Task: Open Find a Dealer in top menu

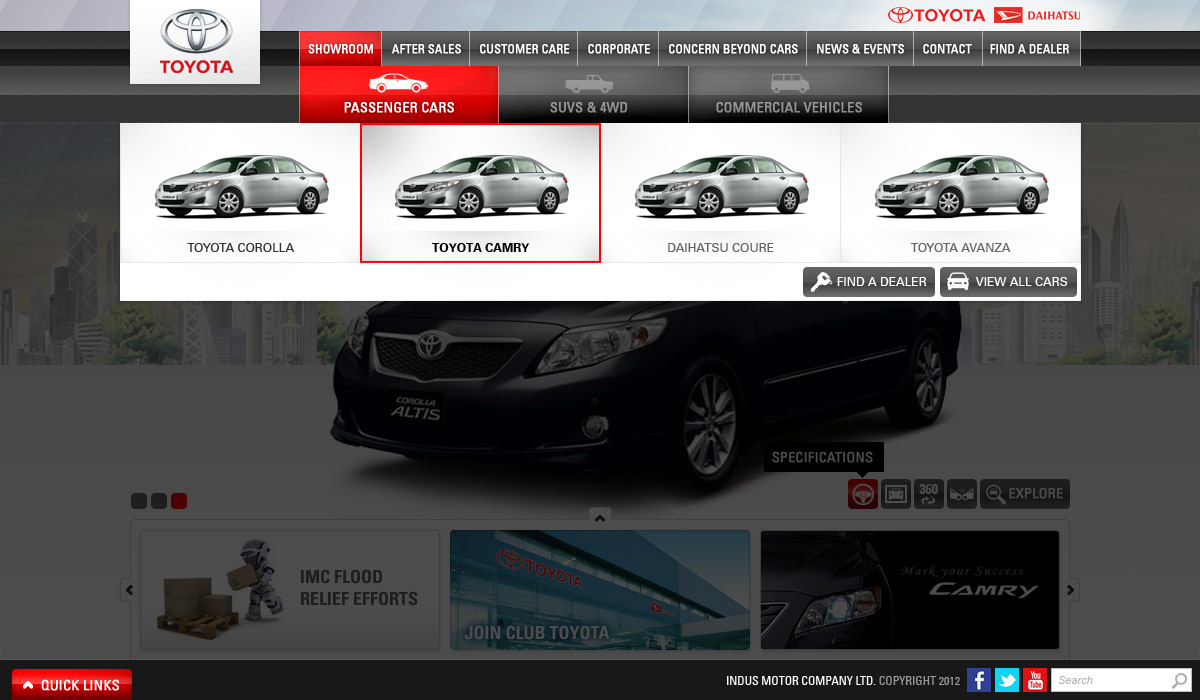Action: 1030,48
